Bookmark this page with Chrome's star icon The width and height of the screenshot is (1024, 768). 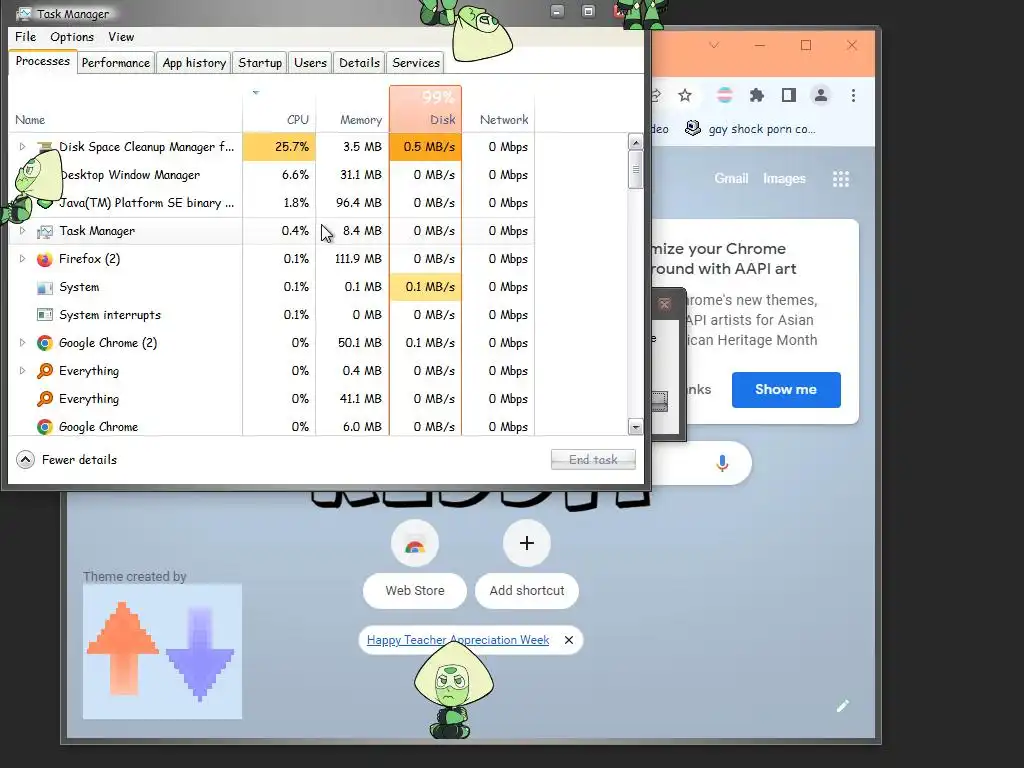coord(684,95)
